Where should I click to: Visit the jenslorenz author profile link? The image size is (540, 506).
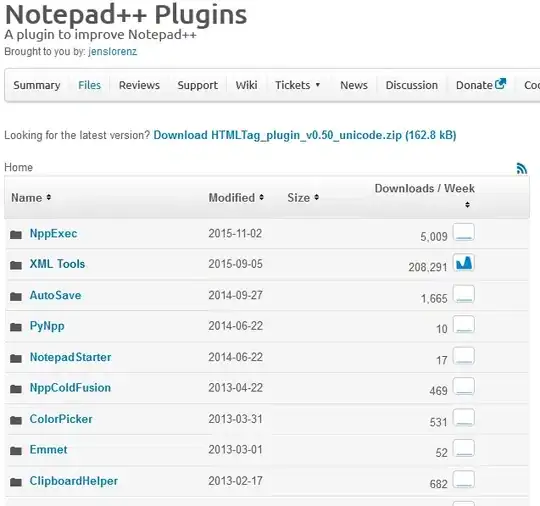coord(113,51)
